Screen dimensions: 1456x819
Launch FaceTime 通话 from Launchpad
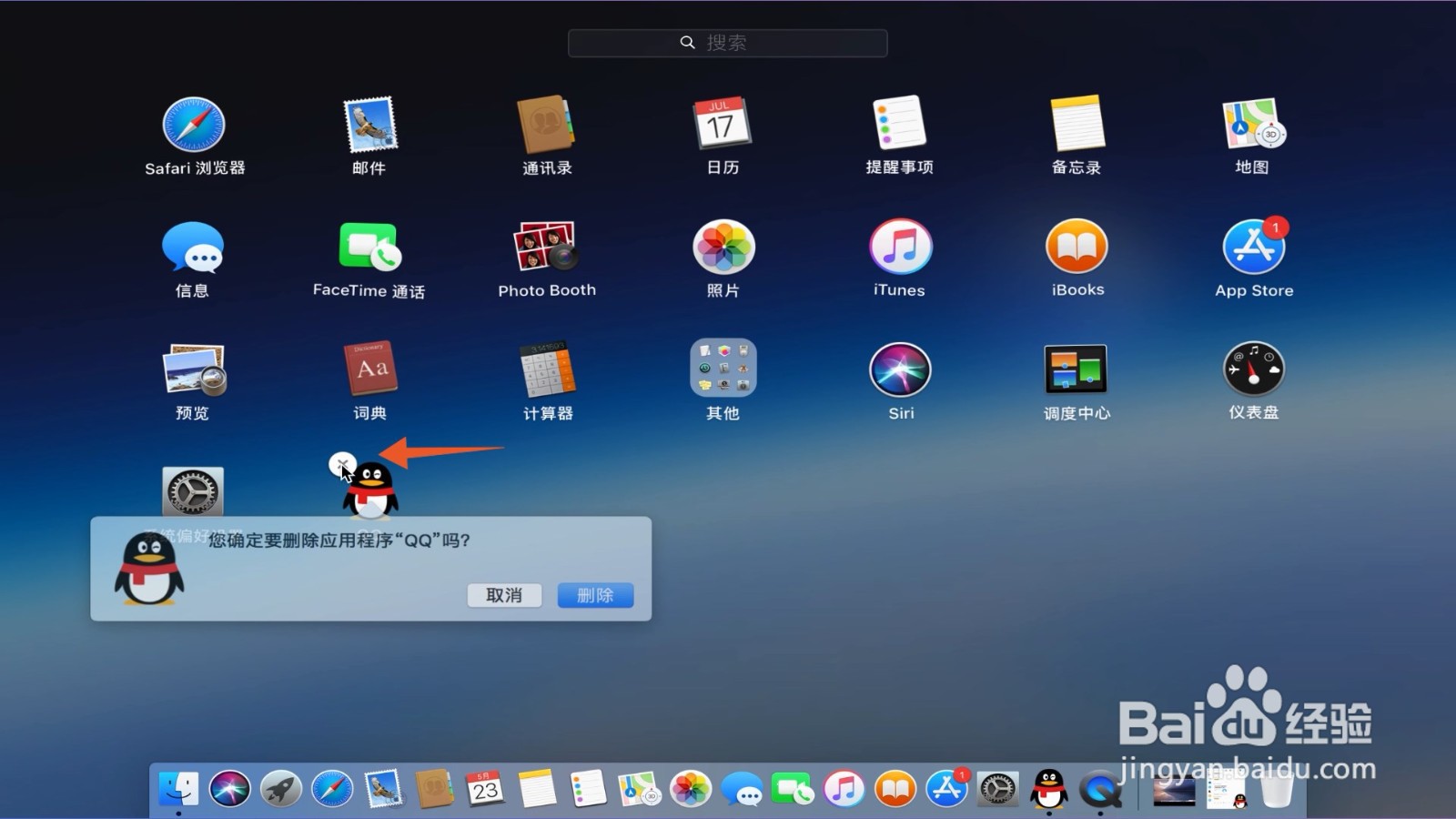369,247
